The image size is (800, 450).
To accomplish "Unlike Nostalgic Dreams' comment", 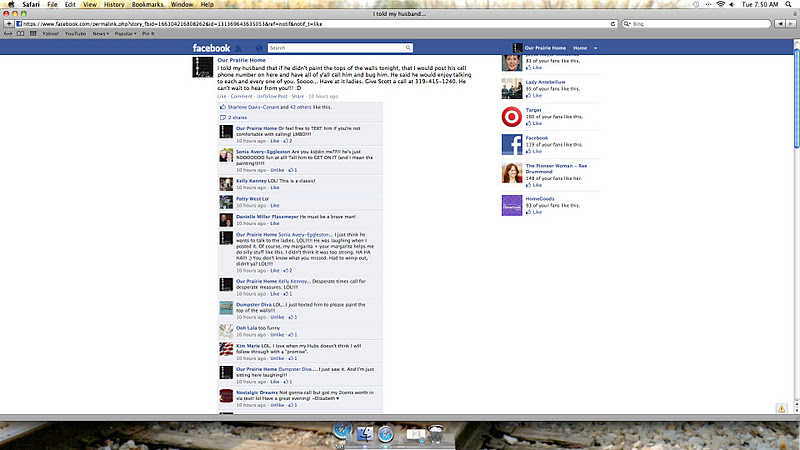I will coord(277,405).
